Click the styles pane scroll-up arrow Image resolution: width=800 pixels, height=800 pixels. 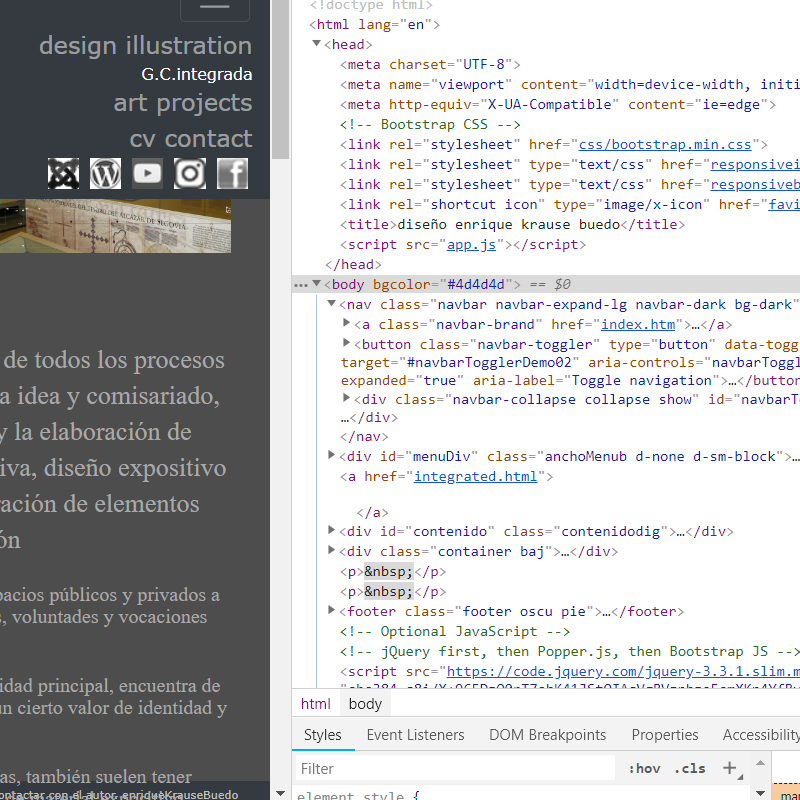tap(760, 763)
